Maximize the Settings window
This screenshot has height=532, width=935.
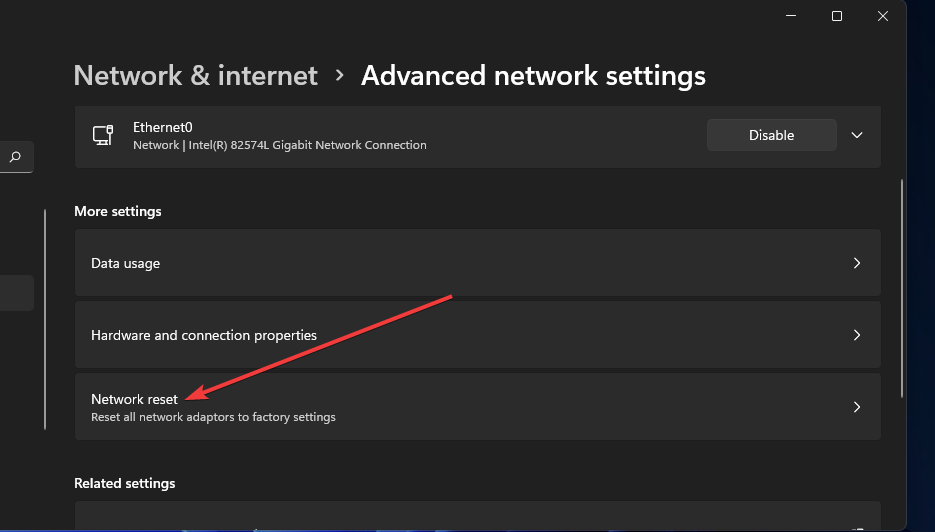(x=837, y=16)
